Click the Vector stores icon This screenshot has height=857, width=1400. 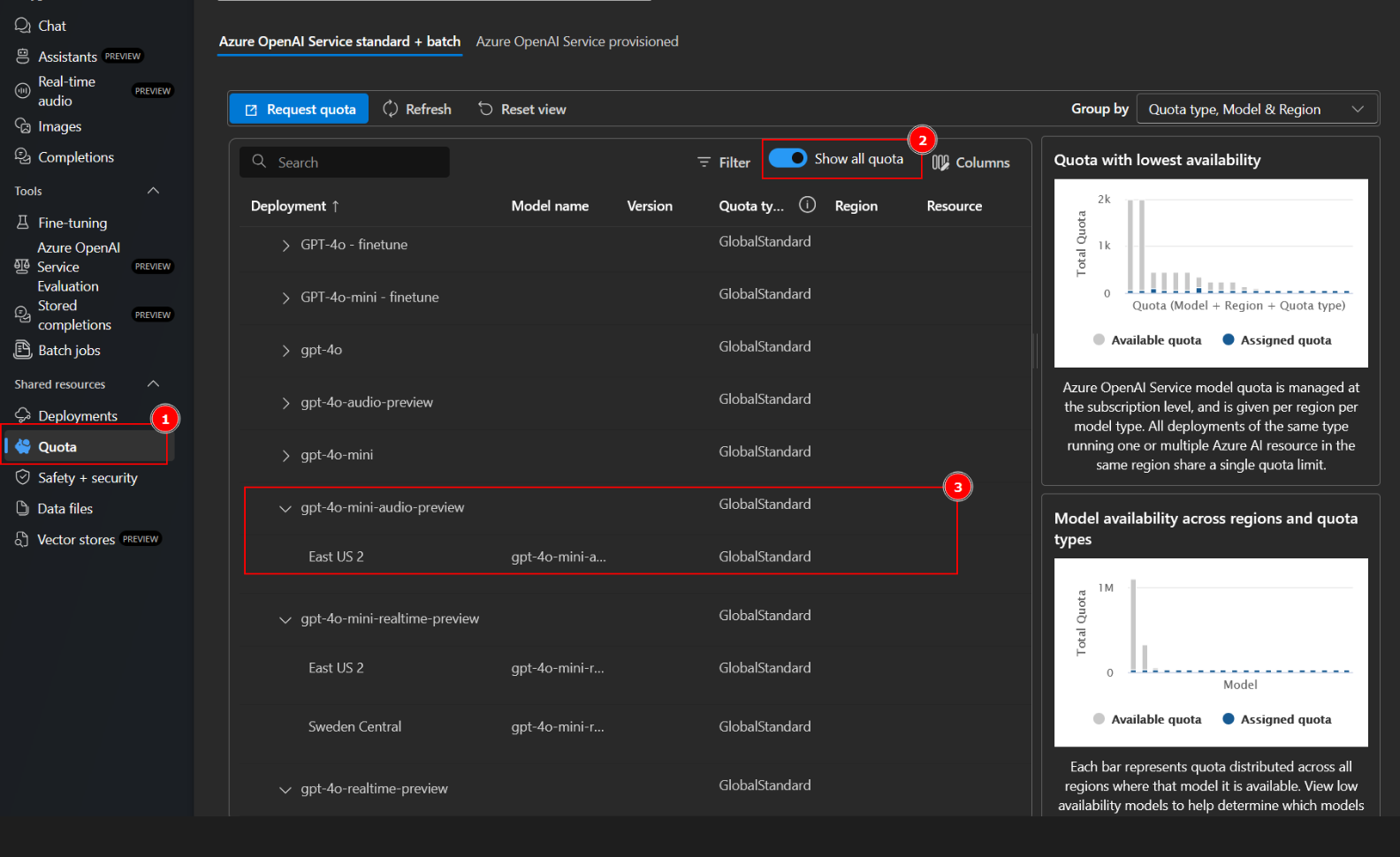tap(22, 539)
